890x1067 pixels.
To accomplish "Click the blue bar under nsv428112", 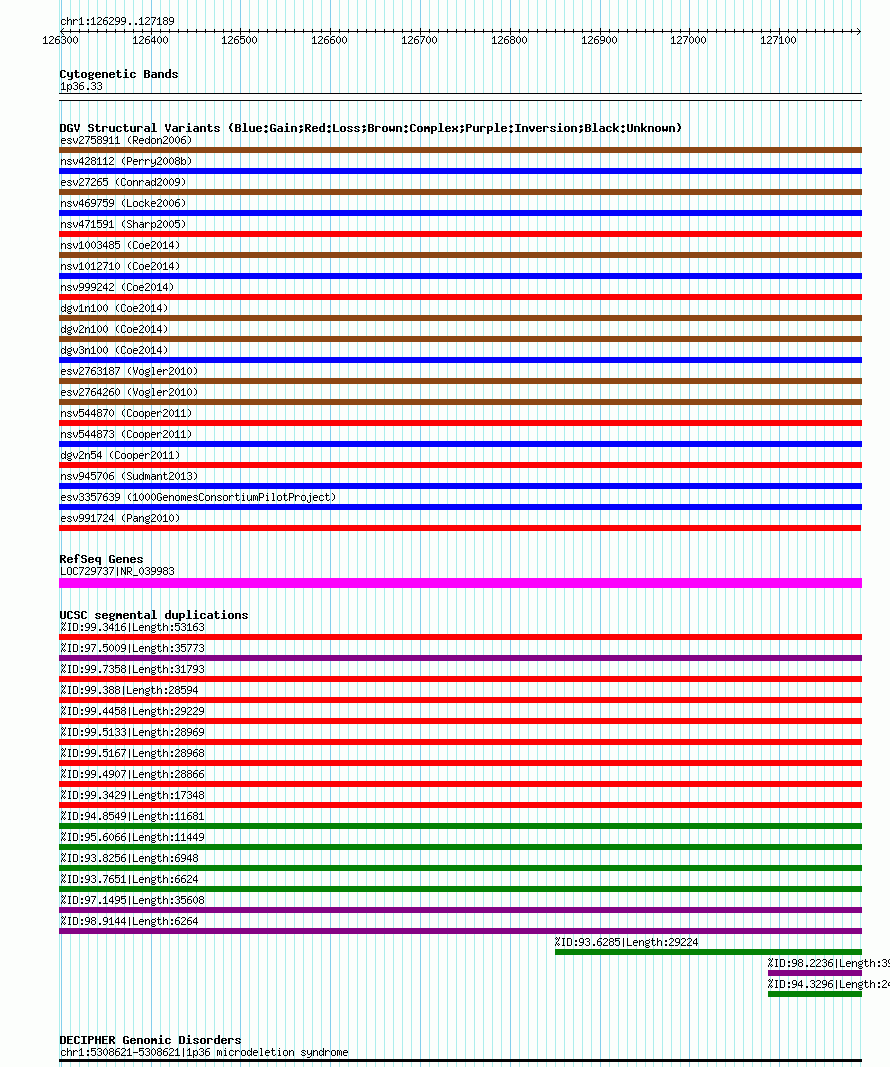I will click(461, 171).
